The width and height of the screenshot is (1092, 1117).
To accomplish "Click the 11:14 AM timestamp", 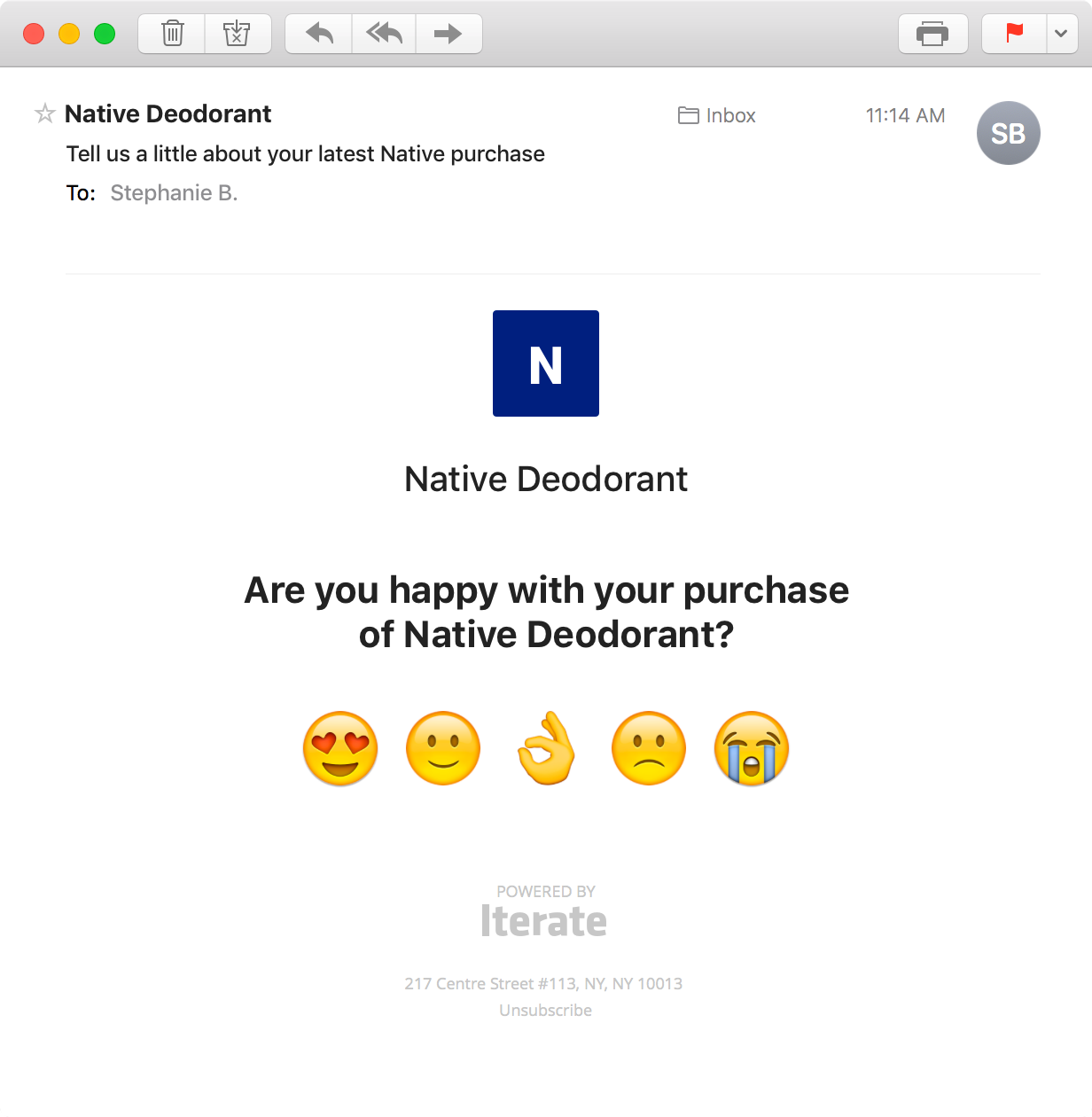I will 906,115.
